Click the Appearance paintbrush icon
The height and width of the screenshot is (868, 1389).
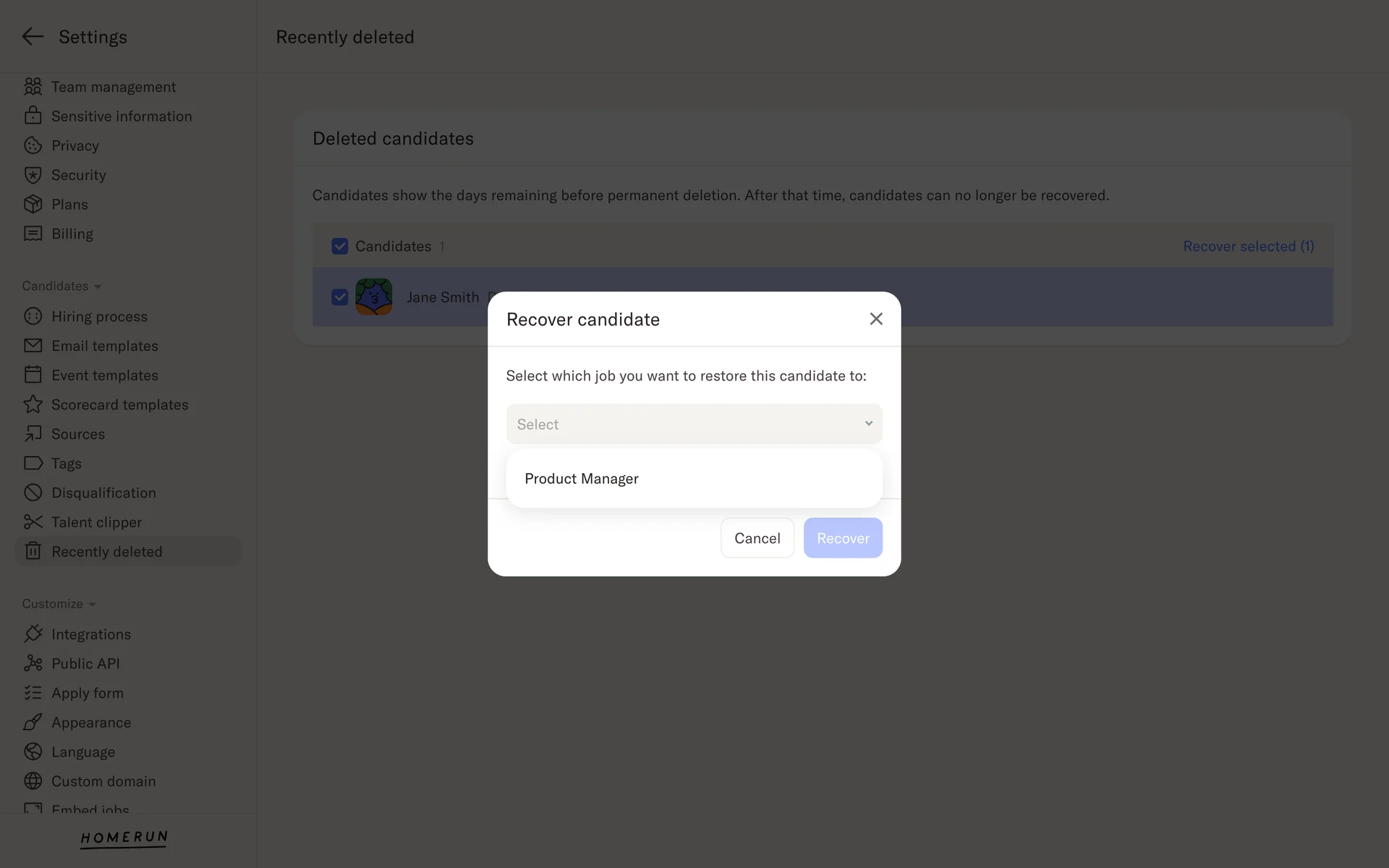point(33,723)
